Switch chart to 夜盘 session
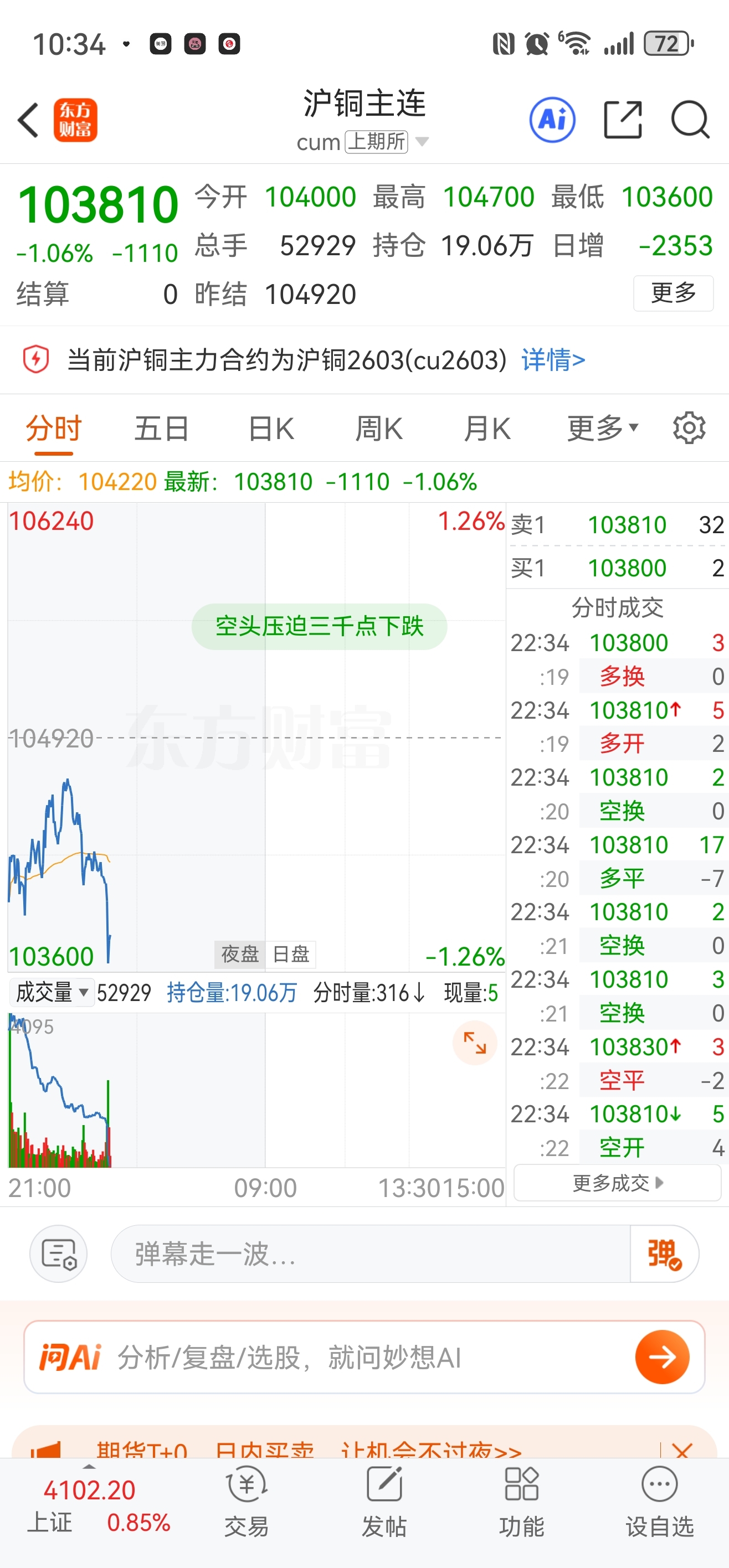 click(x=240, y=954)
